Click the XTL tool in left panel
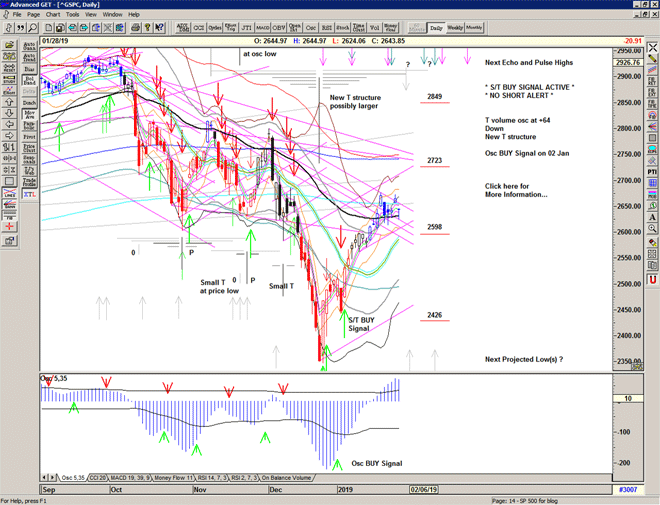Screen dimensions: 660x505 coord(28,194)
